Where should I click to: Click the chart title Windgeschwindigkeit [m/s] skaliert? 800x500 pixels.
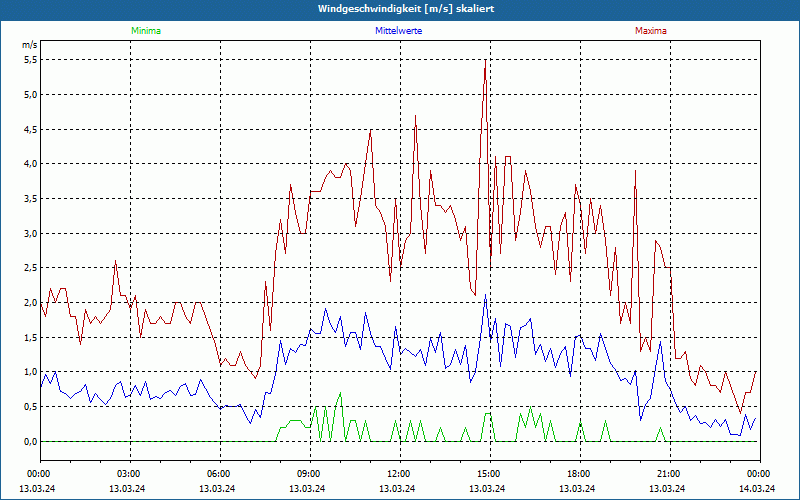[406, 9]
